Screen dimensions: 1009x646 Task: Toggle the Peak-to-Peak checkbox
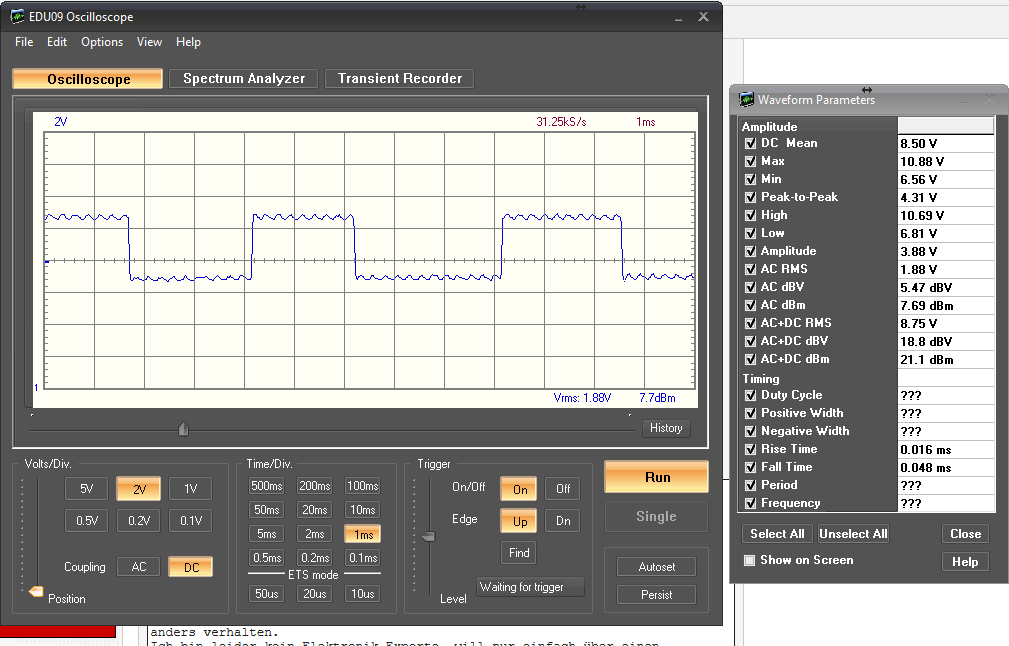[x=750, y=197]
